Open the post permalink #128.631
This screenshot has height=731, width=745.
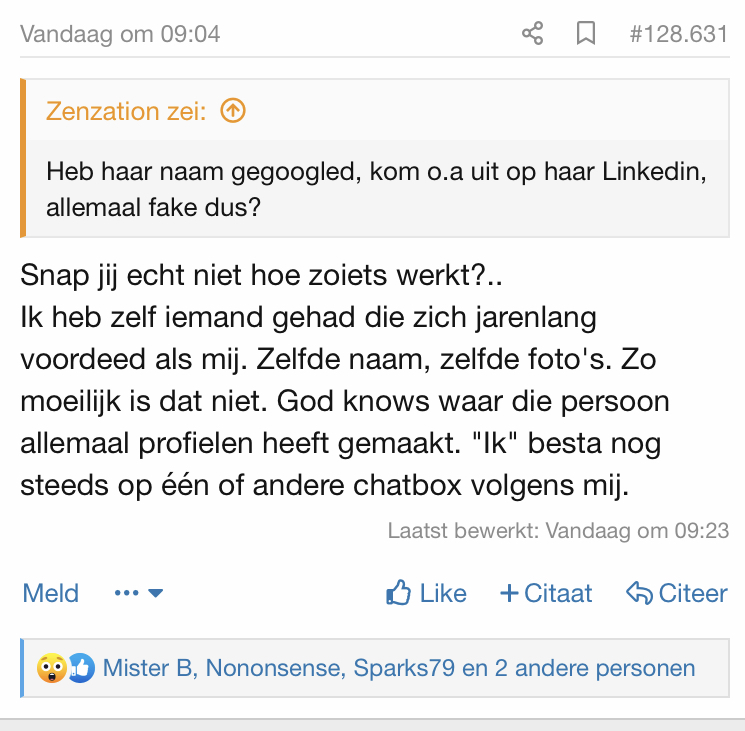(678, 34)
